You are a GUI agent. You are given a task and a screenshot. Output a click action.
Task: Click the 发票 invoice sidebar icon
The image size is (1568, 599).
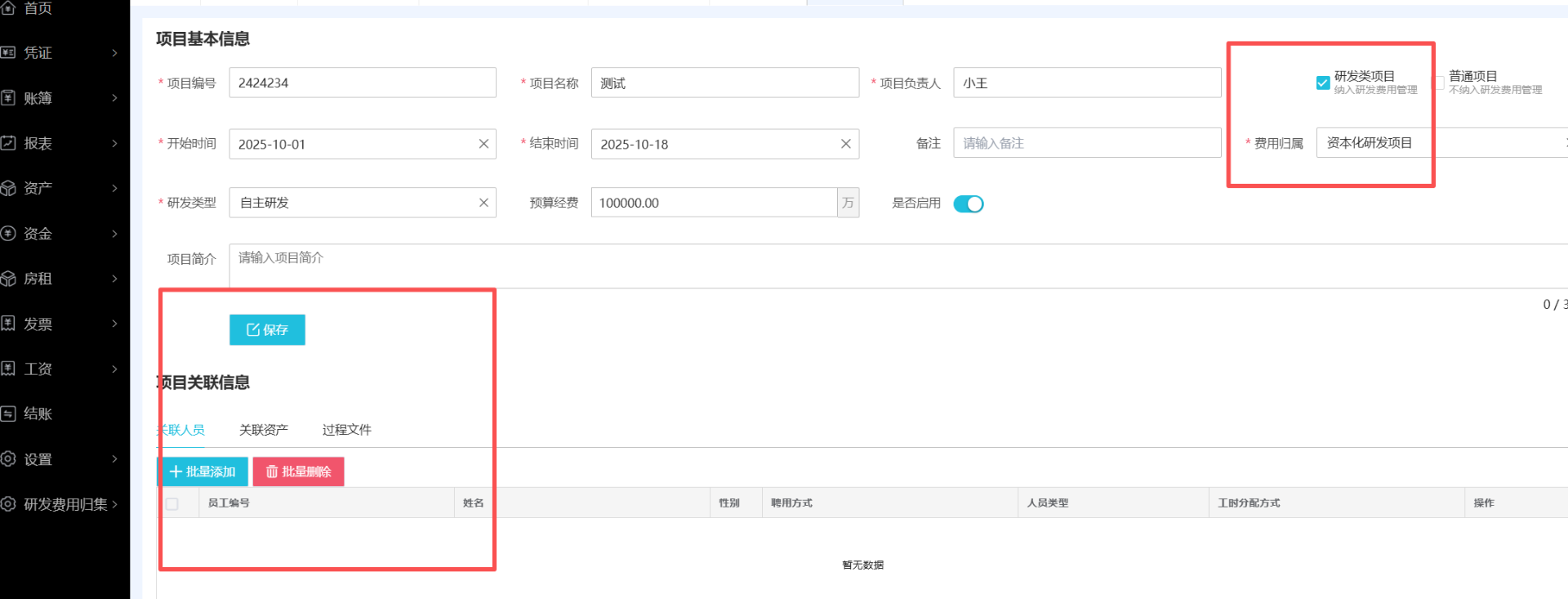(x=8, y=324)
